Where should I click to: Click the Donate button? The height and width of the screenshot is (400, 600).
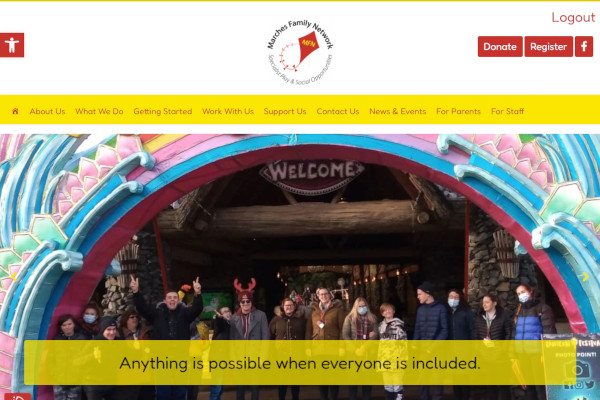click(500, 47)
